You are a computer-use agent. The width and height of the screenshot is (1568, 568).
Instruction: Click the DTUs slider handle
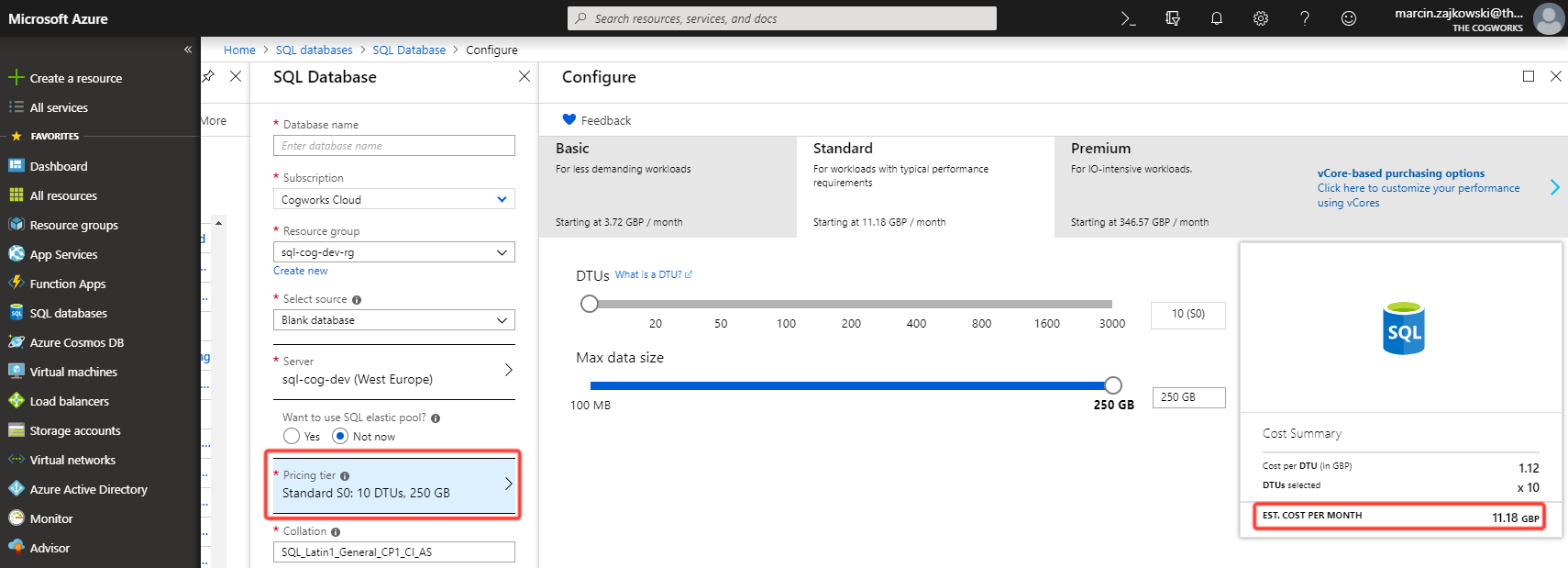(590, 304)
